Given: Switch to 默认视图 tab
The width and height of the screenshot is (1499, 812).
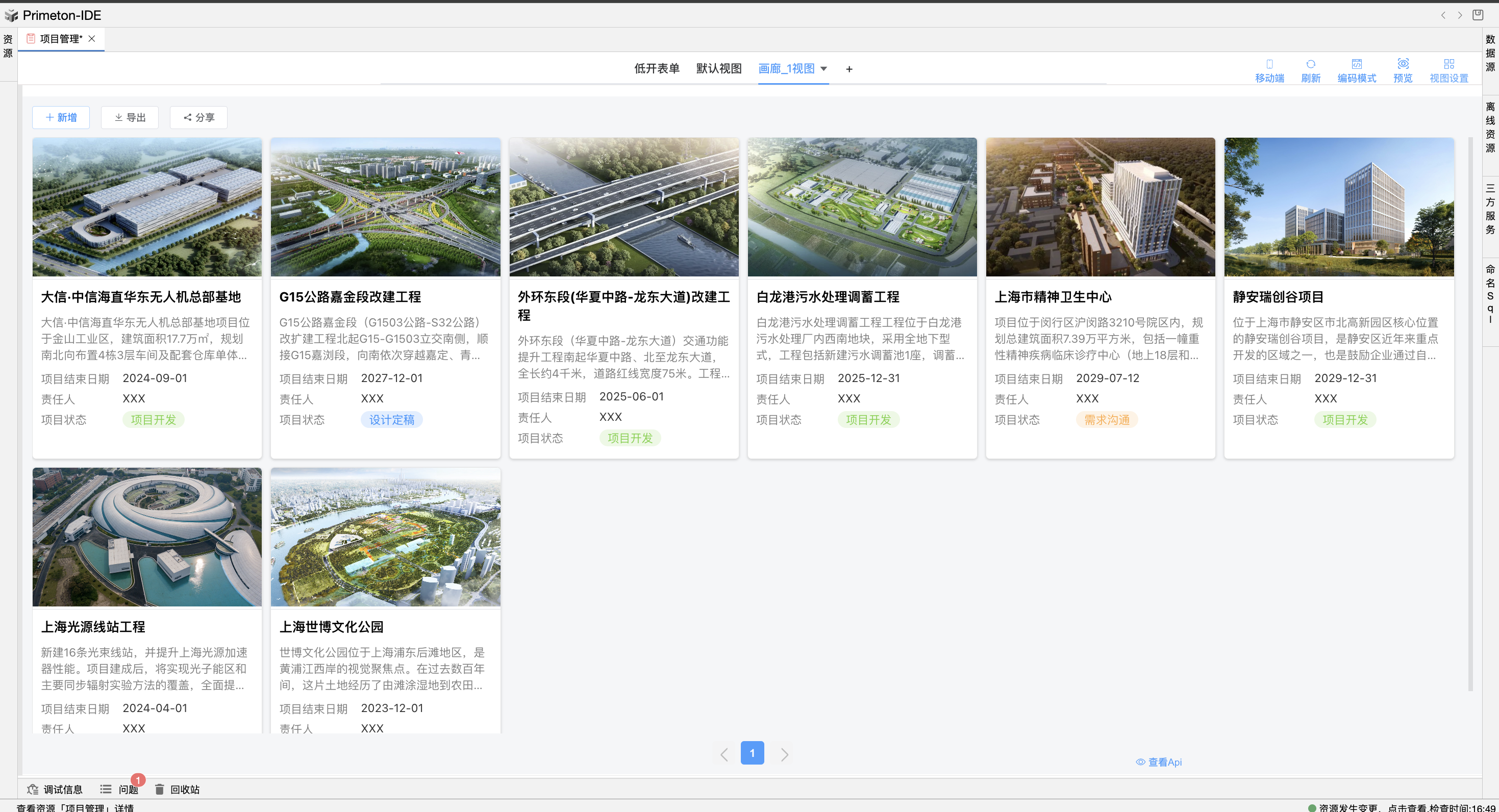Looking at the screenshot, I should tap(719, 69).
